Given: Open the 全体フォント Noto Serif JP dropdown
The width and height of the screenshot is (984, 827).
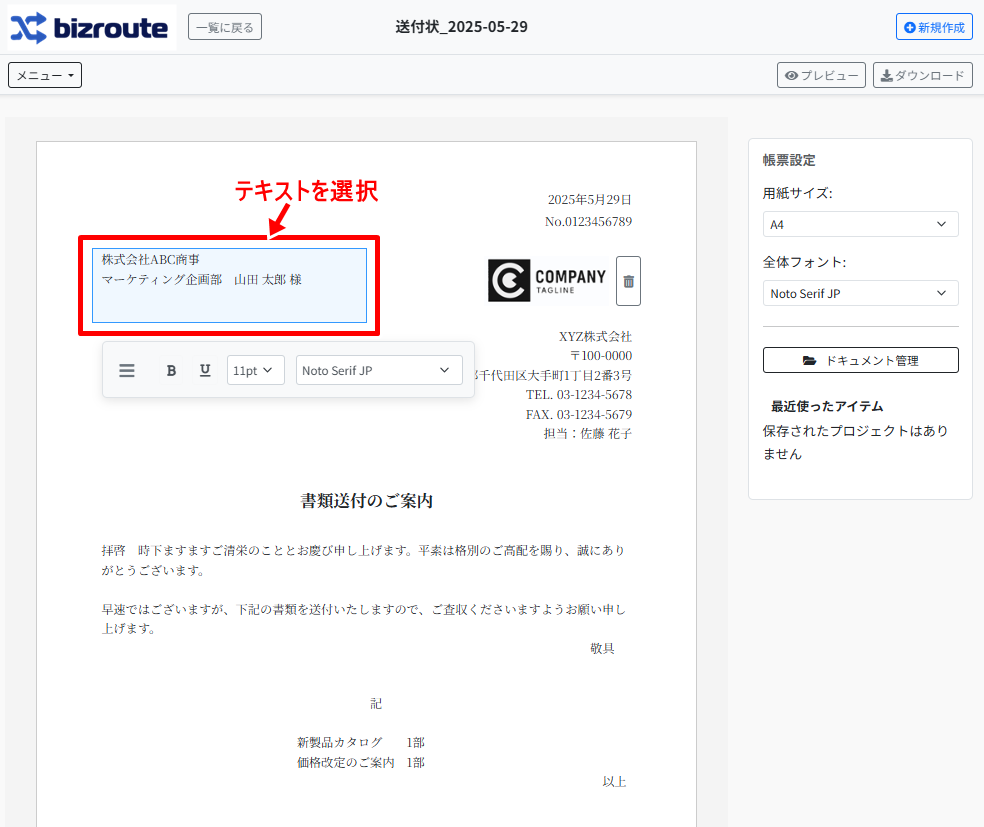Looking at the screenshot, I should tap(860, 293).
